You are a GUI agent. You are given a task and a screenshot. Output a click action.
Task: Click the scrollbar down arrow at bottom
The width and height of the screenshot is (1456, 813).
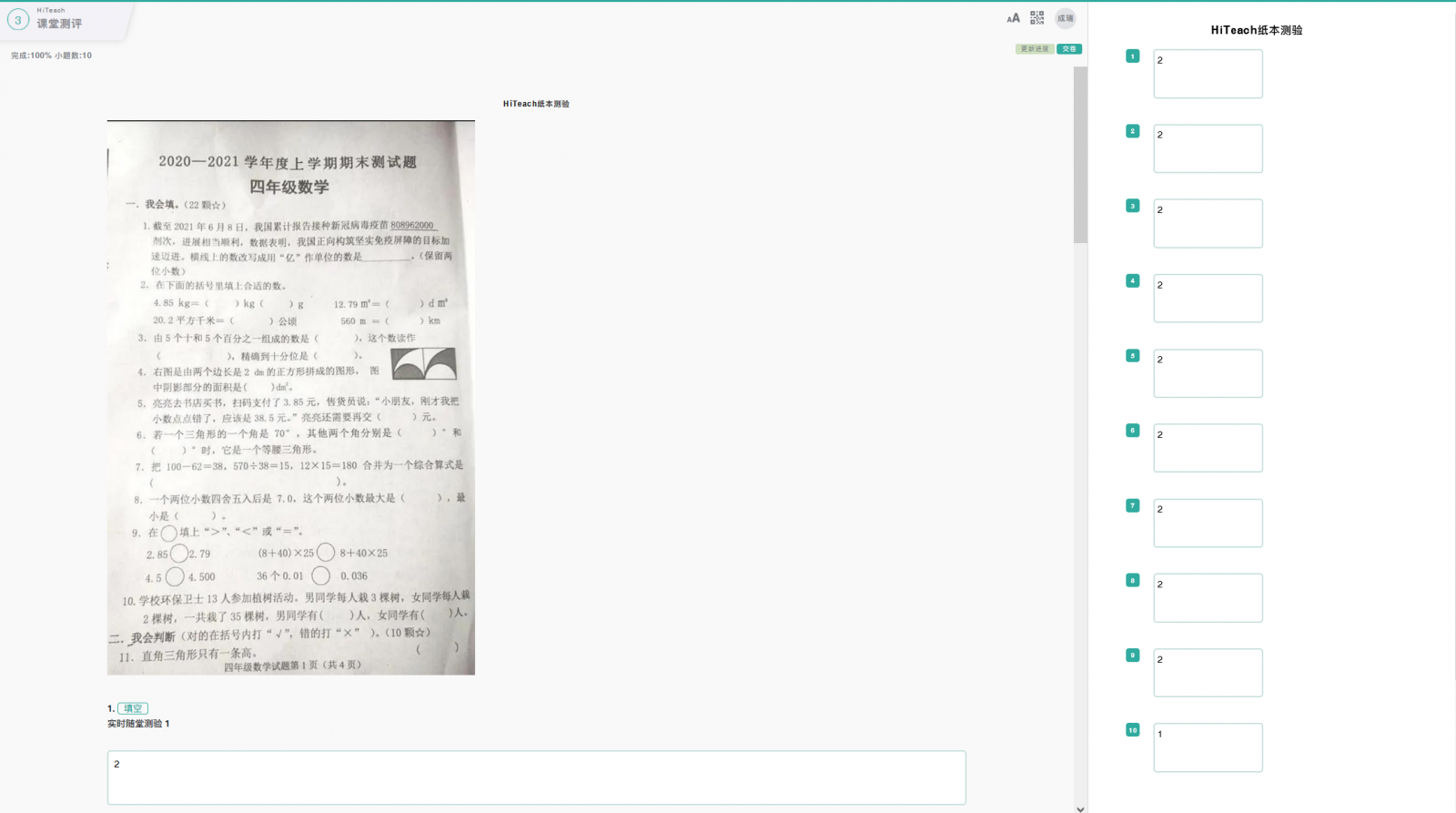[1080, 808]
